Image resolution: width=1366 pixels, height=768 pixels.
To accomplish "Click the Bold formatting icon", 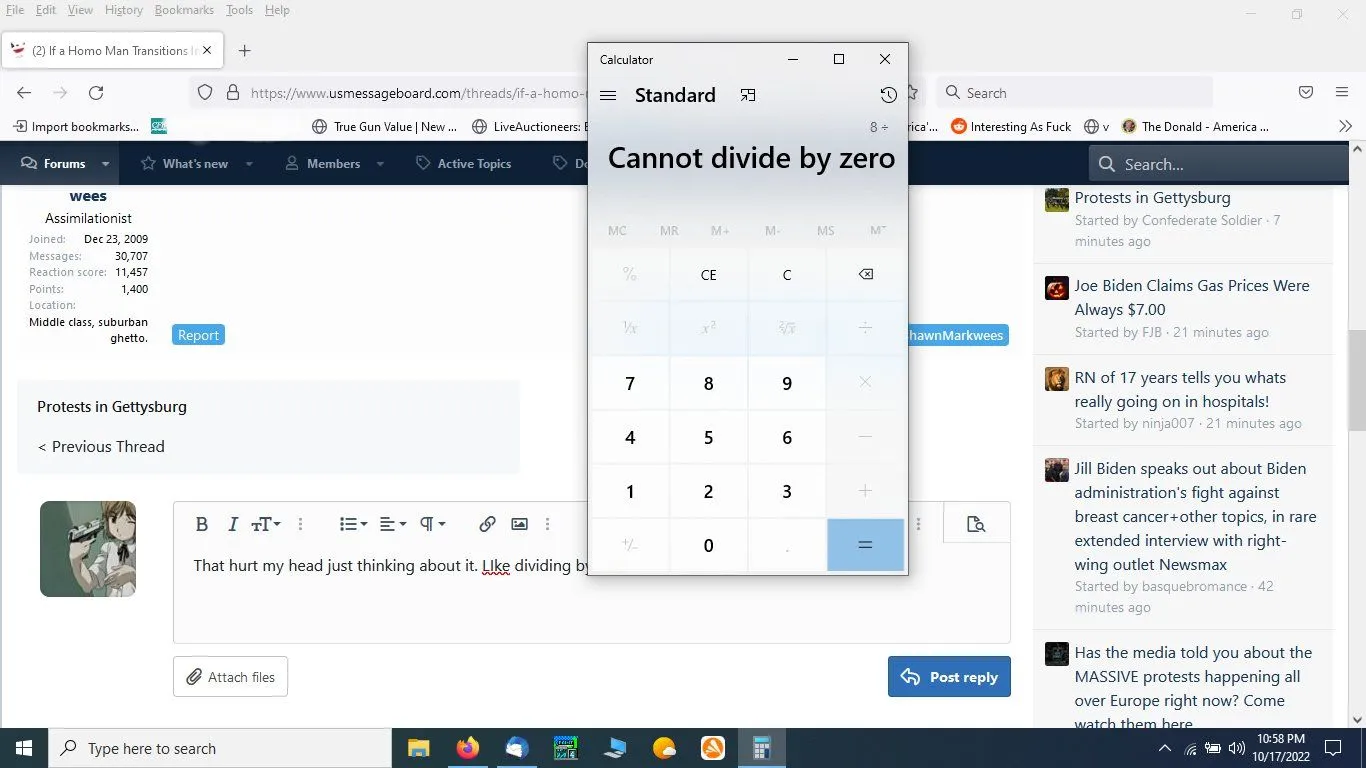I will pos(202,524).
